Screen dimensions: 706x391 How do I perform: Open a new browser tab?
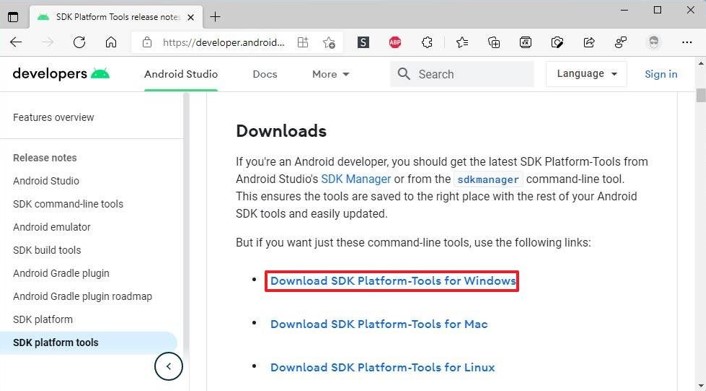(x=215, y=17)
